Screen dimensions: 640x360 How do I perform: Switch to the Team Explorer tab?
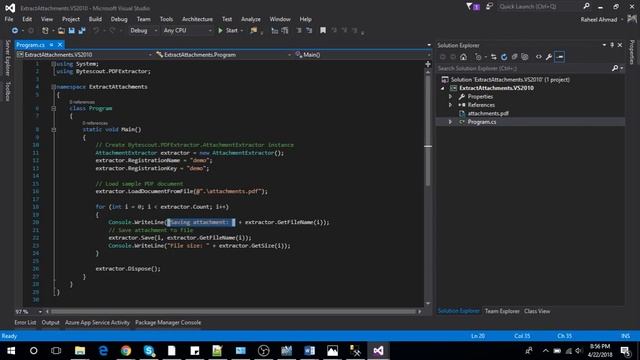tap(502, 311)
